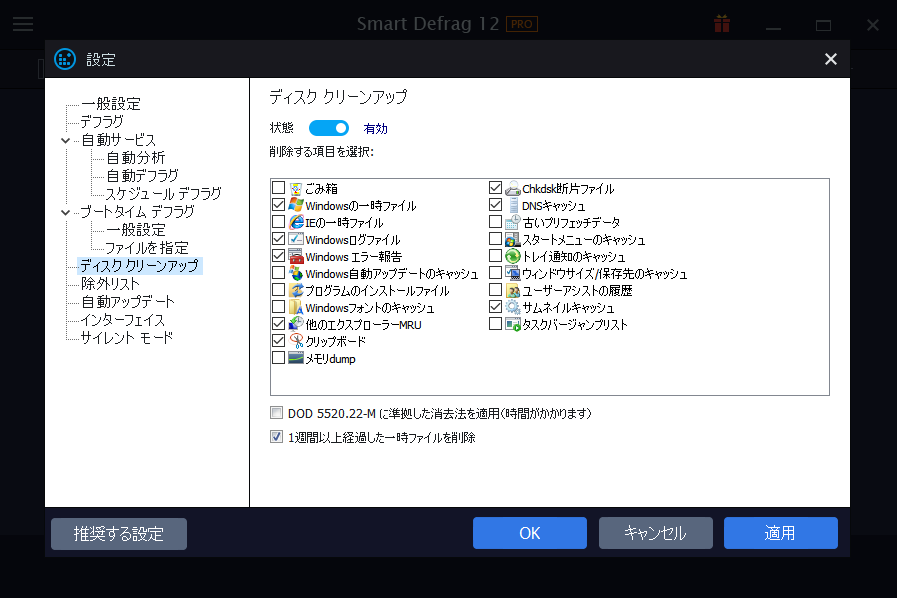Viewport: 897px width, 598px height.
Task: Open スケジュール デフラグ settings
Action: click(x=164, y=194)
